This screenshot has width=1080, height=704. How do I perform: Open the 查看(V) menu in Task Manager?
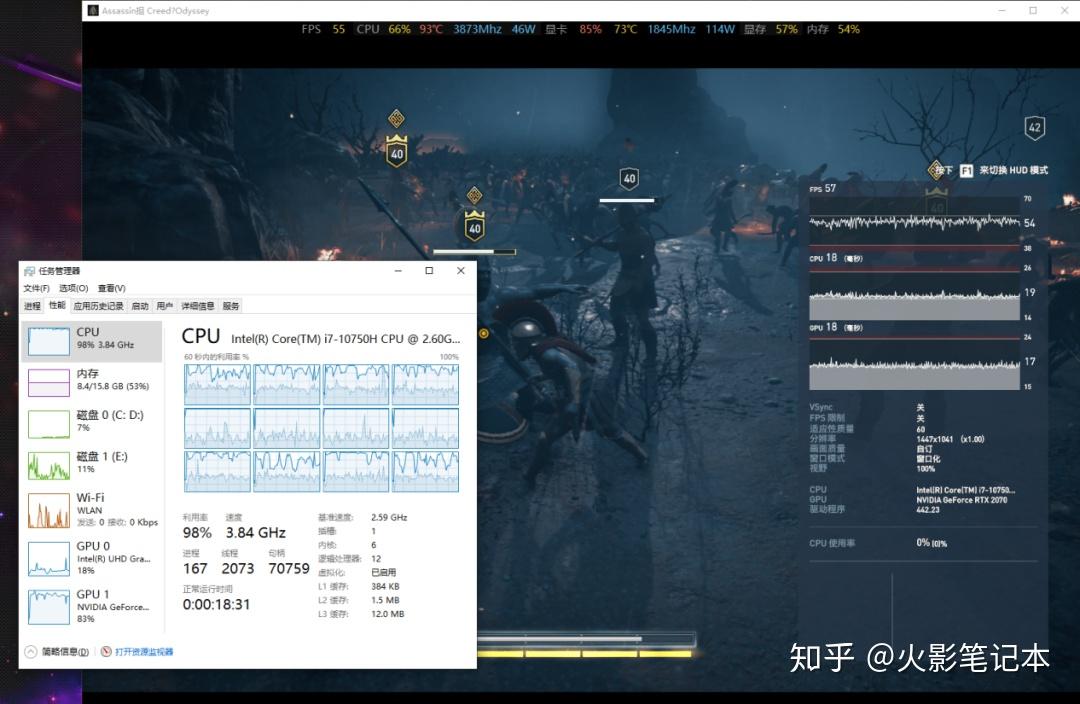click(112, 288)
